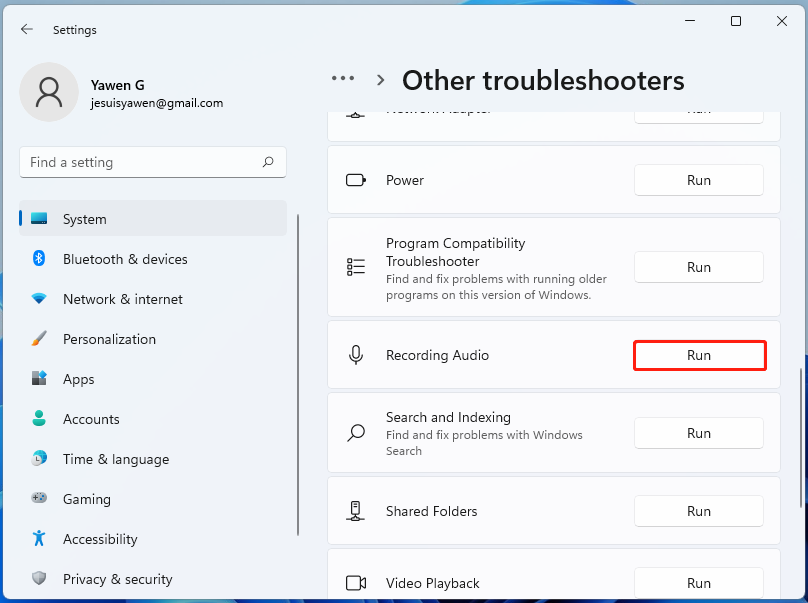Click the globe clock icon for Time & language

(x=39, y=458)
